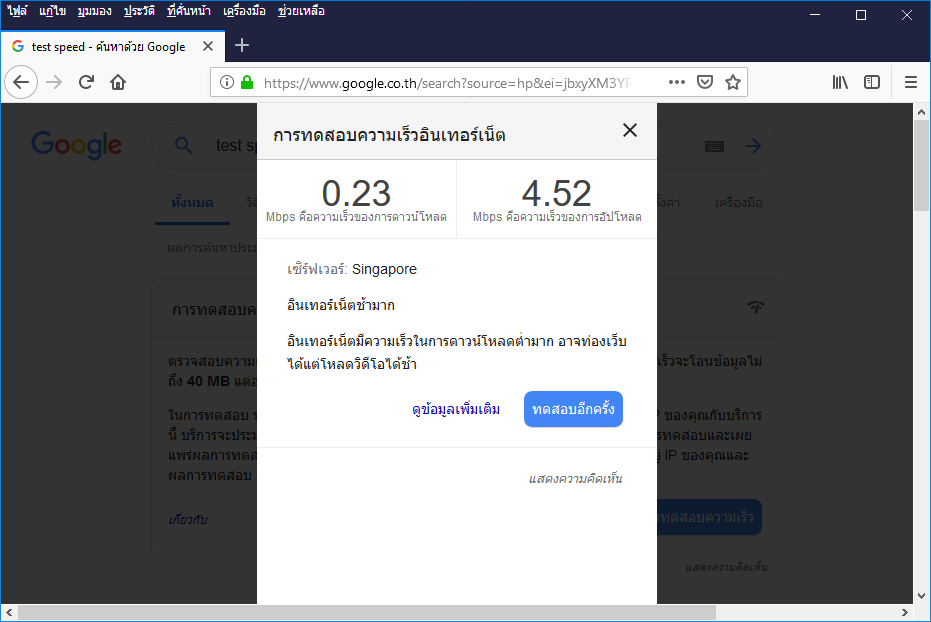
Task: Click the vertical scrollbar thumb
Action: pos(922,165)
